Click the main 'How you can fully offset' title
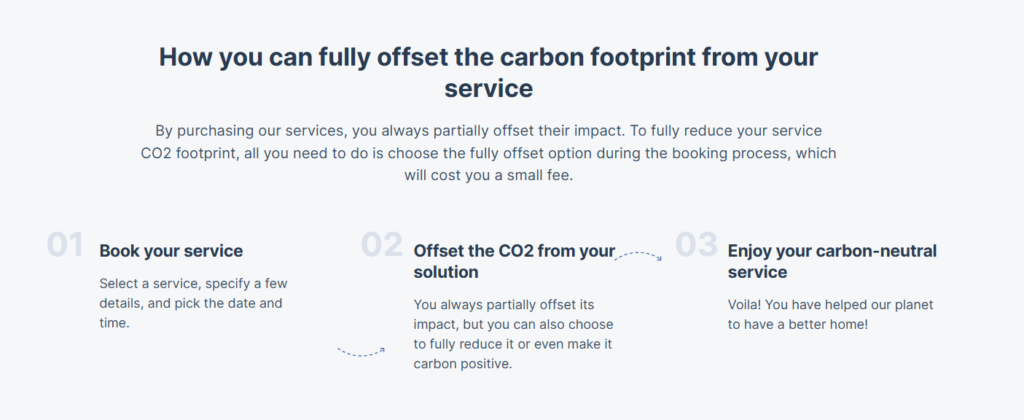Viewport: 1024px width, 420px height. (488, 73)
